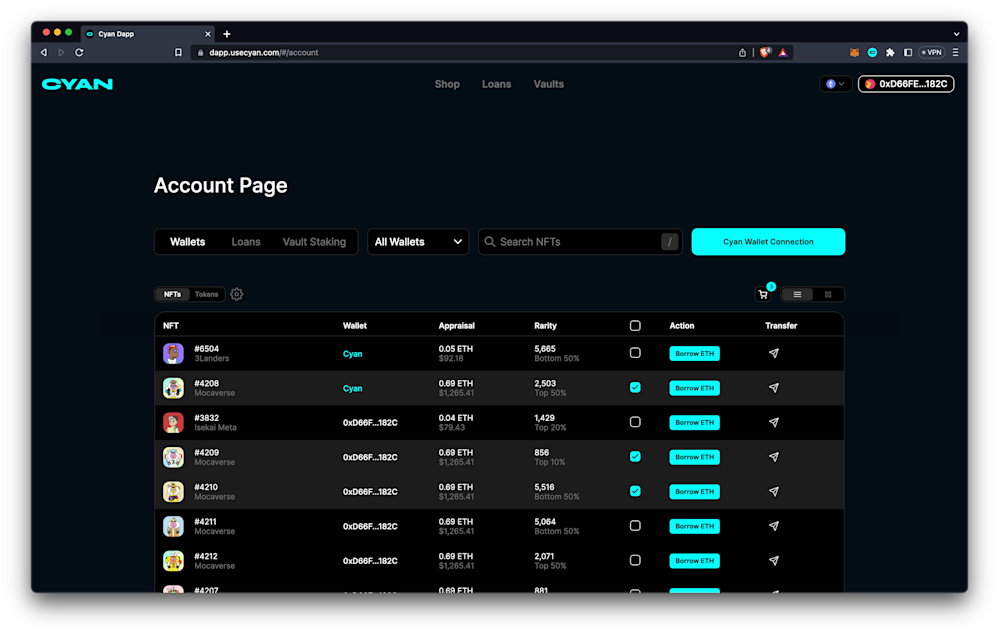Open the network chain selector dropdown
This screenshot has width=999, height=634.
pyautogui.click(x=835, y=84)
